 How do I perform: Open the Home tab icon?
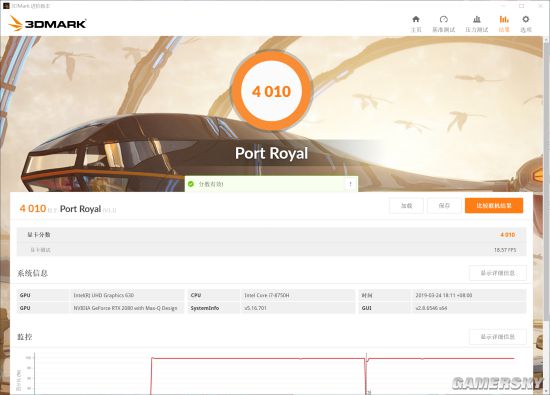416,19
